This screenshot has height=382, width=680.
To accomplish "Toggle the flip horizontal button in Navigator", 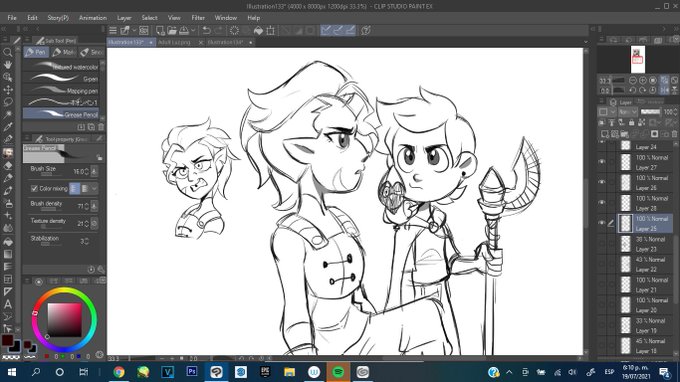I will click(x=664, y=90).
